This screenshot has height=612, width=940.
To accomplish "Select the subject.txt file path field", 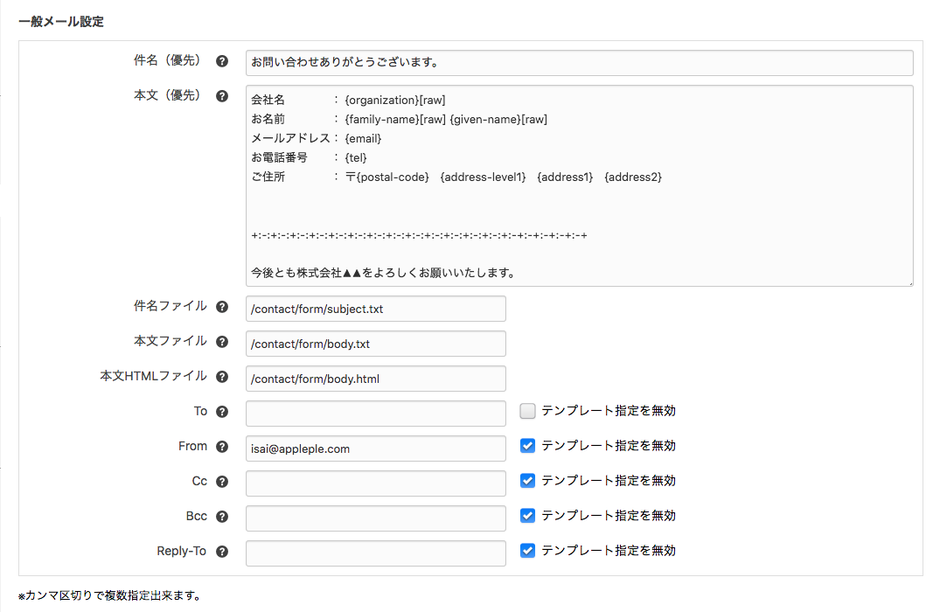I will point(375,308).
